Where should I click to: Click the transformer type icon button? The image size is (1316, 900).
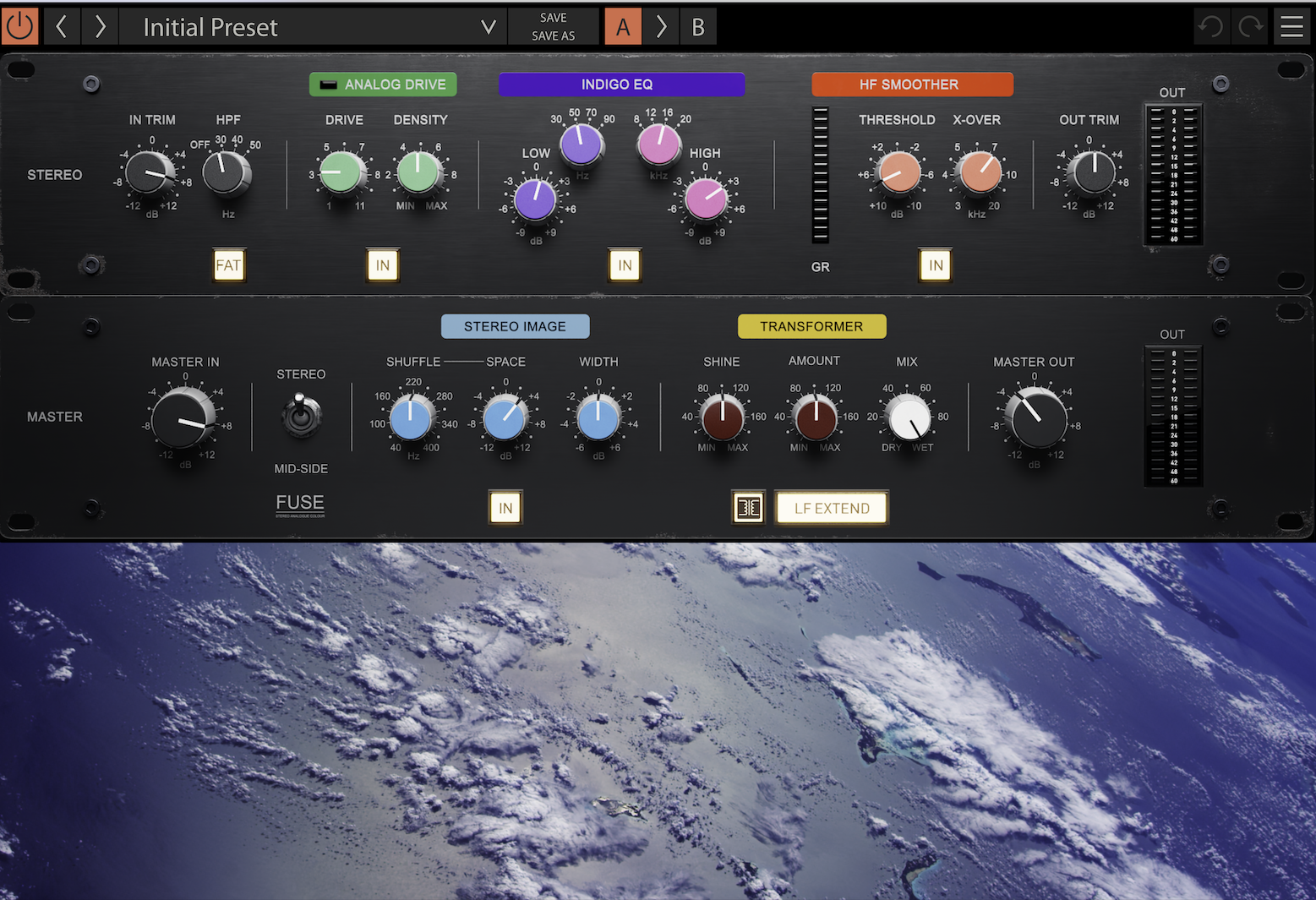pos(748,508)
